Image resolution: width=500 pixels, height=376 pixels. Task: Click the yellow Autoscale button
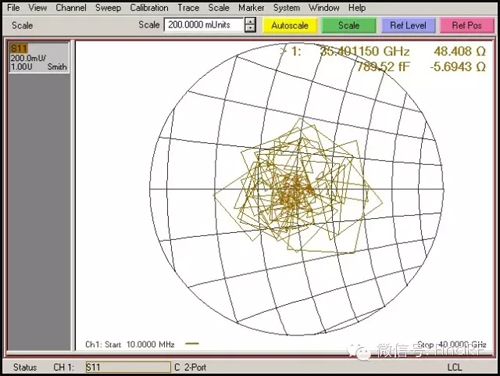[x=290, y=26]
